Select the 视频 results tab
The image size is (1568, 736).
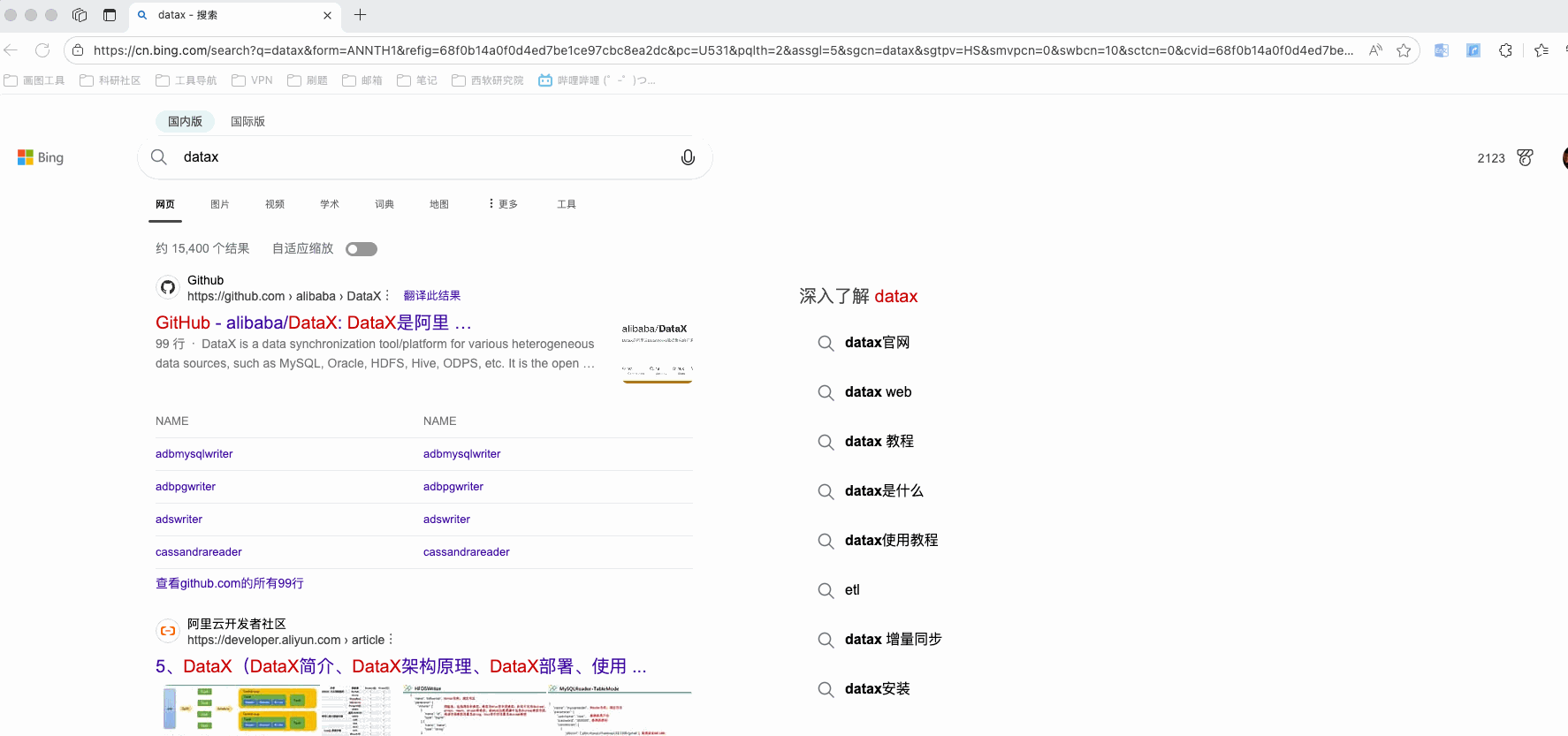[x=275, y=204]
